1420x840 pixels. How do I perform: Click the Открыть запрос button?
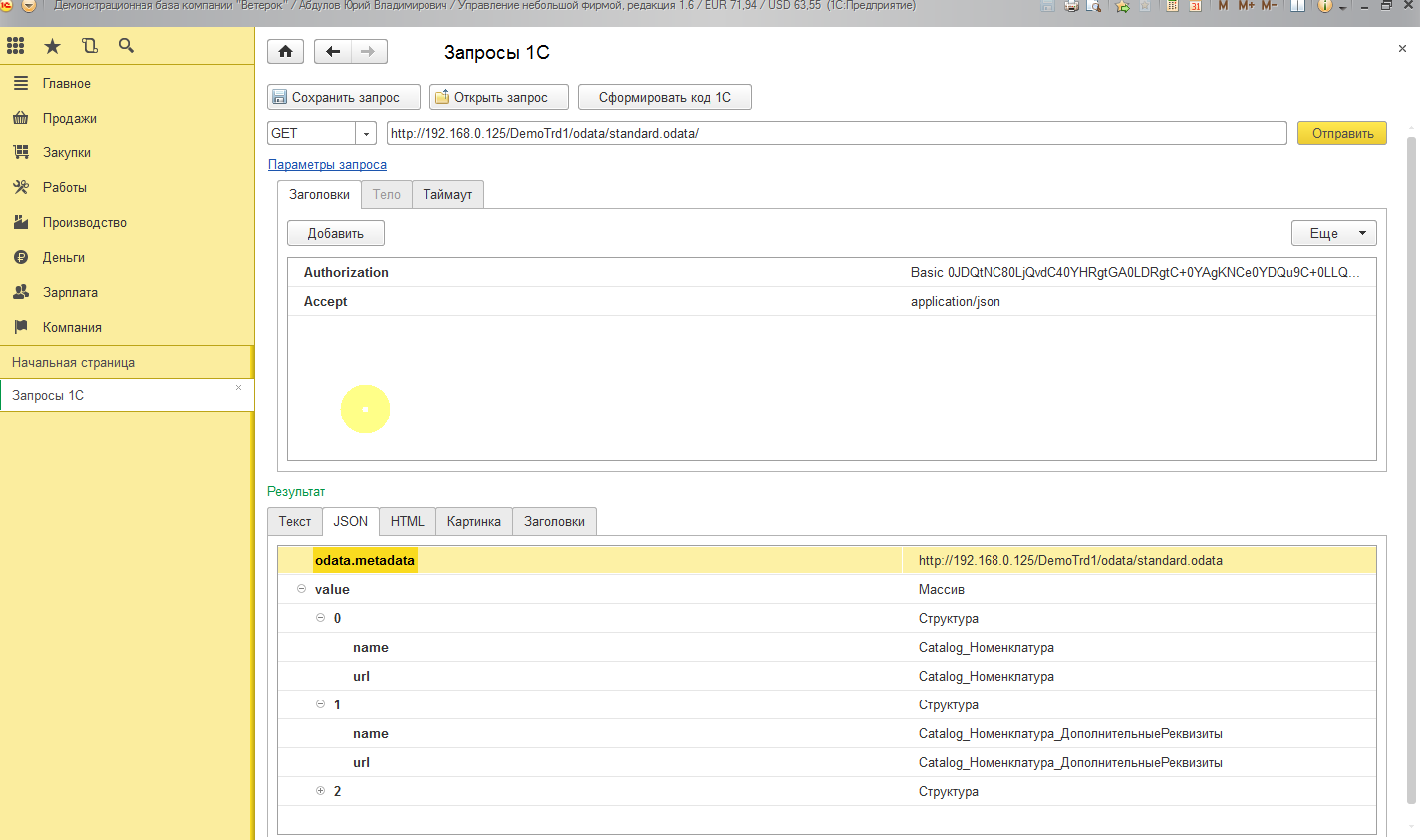click(x=500, y=97)
